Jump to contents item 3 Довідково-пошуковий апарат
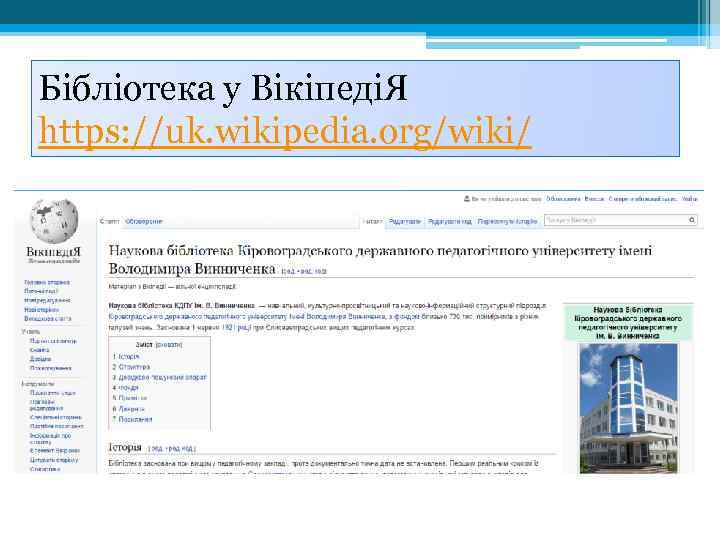720x540 pixels. [159, 377]
